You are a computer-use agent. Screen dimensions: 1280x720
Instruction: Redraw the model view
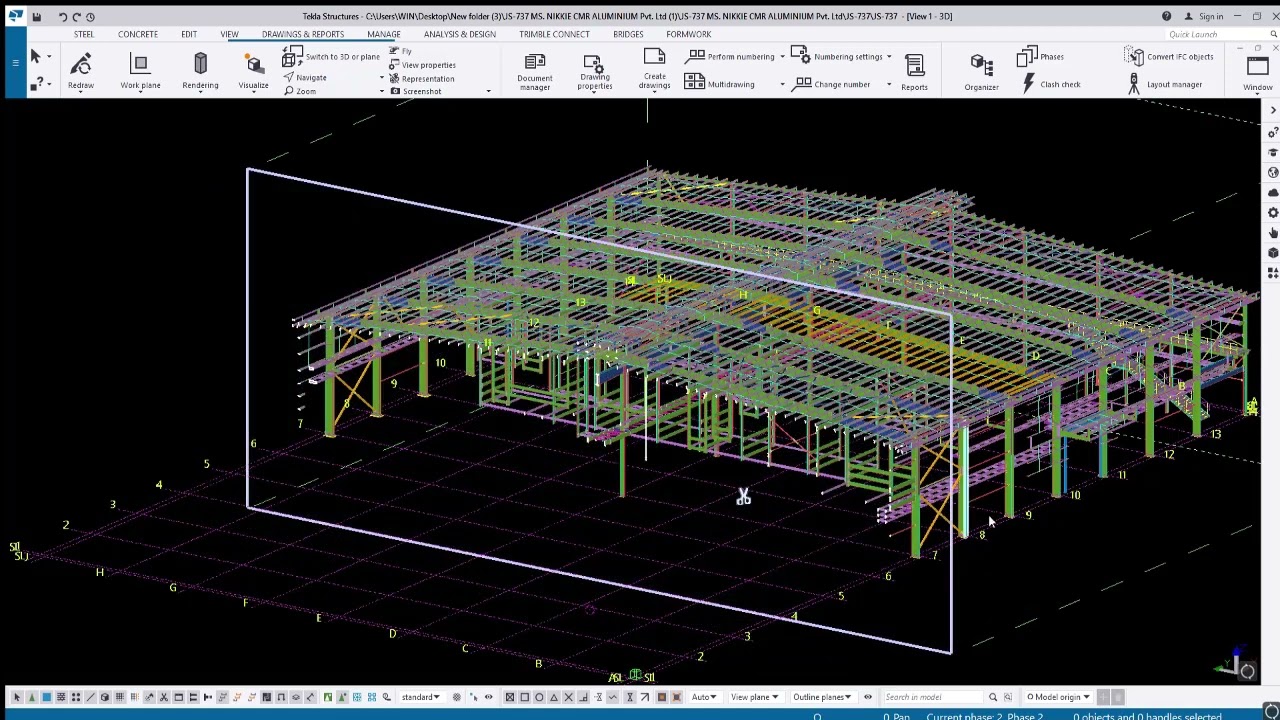[x=81, y=71]
